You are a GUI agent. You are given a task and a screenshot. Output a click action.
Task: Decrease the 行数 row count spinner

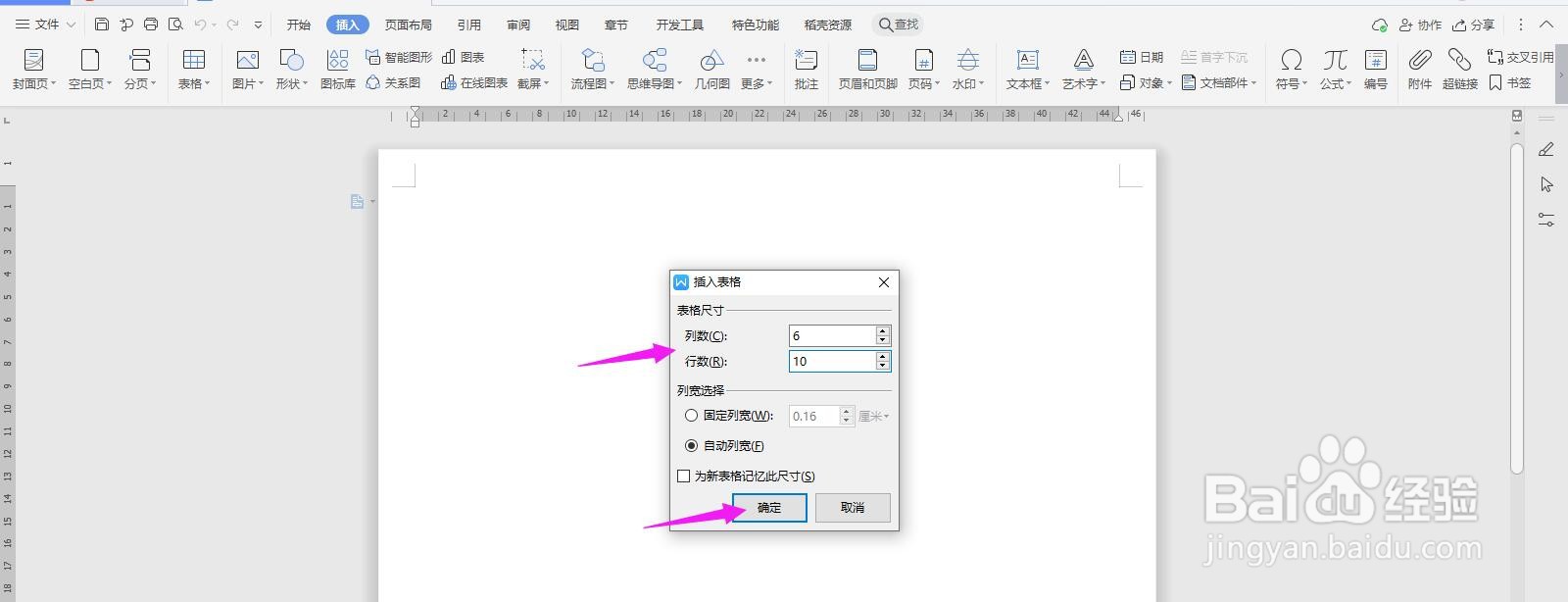pyautogui.click(x=883, y=367)
